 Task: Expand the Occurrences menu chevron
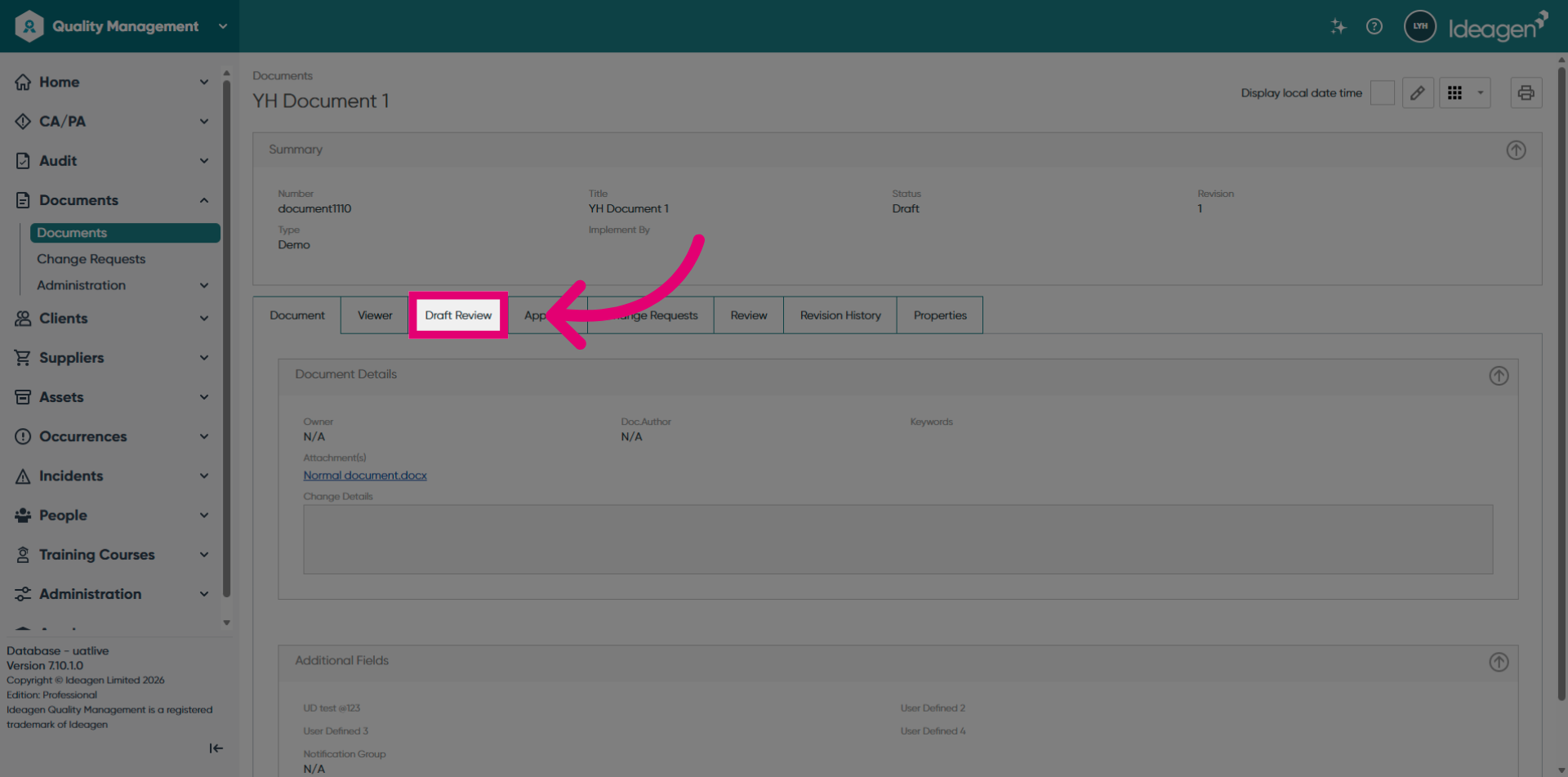[204, 436]
